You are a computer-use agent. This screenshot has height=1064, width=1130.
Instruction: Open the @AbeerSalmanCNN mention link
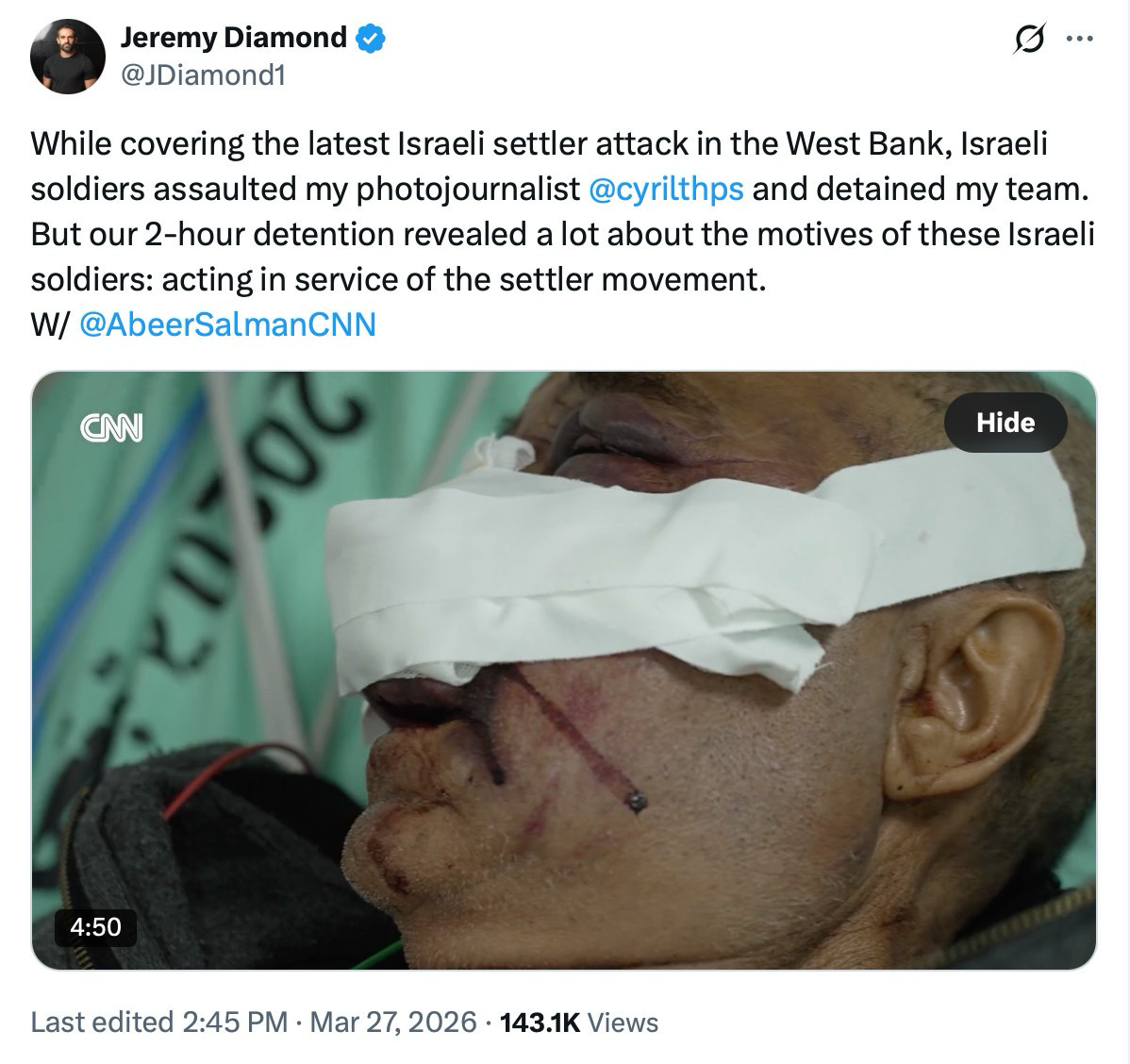point(228,324)
